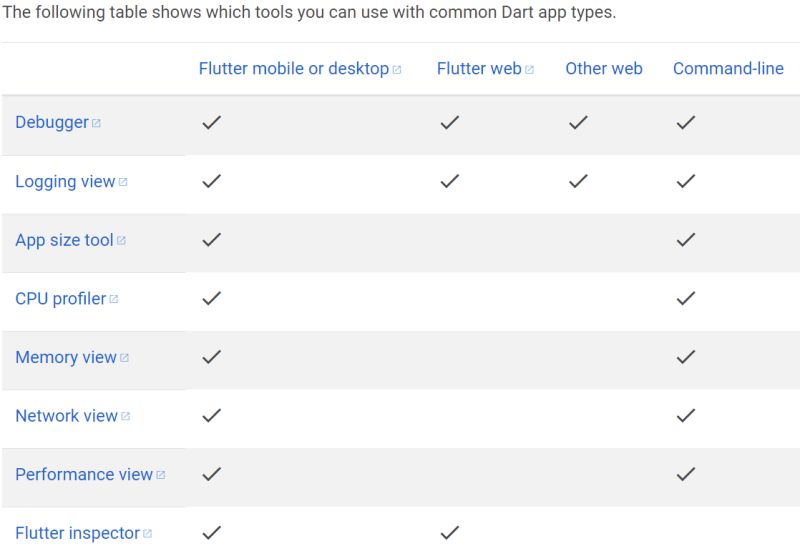Click external-link icon beside Network view
Viewport: 800px width, 556px height.
tap(126, 416)
